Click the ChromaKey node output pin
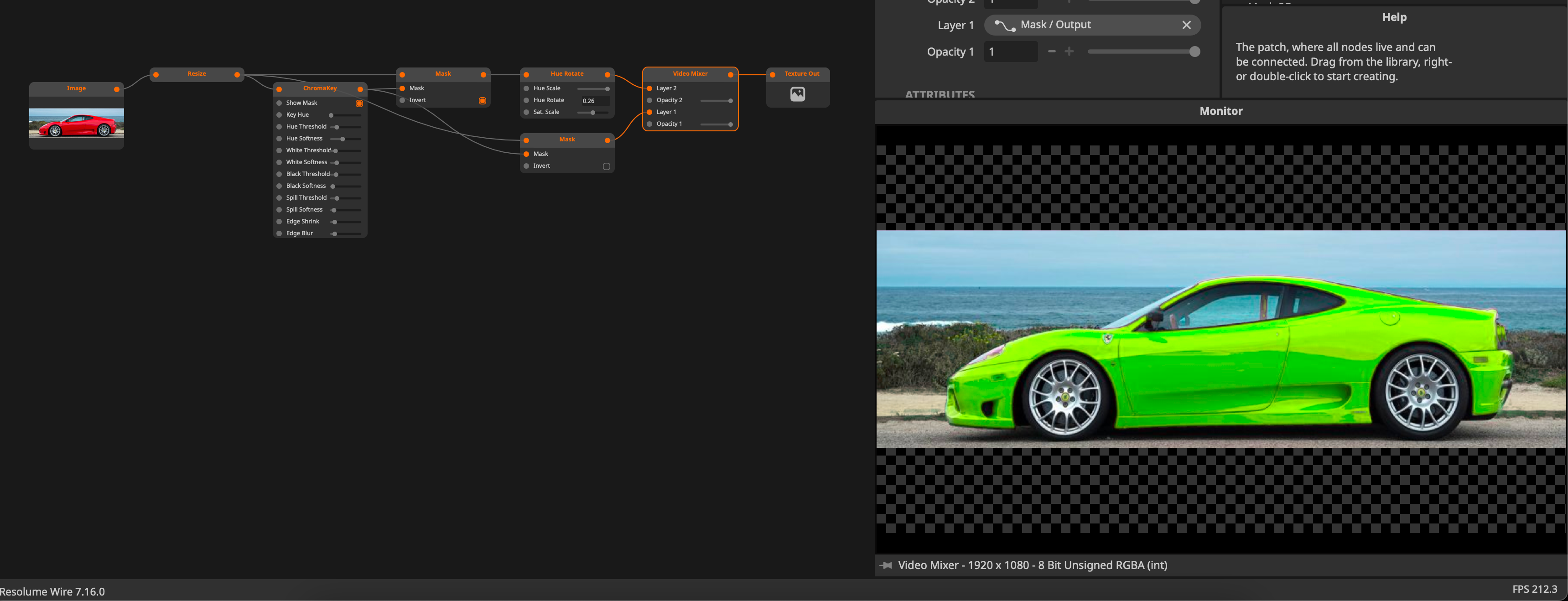Screen dimensions: 1568x601 360,89
